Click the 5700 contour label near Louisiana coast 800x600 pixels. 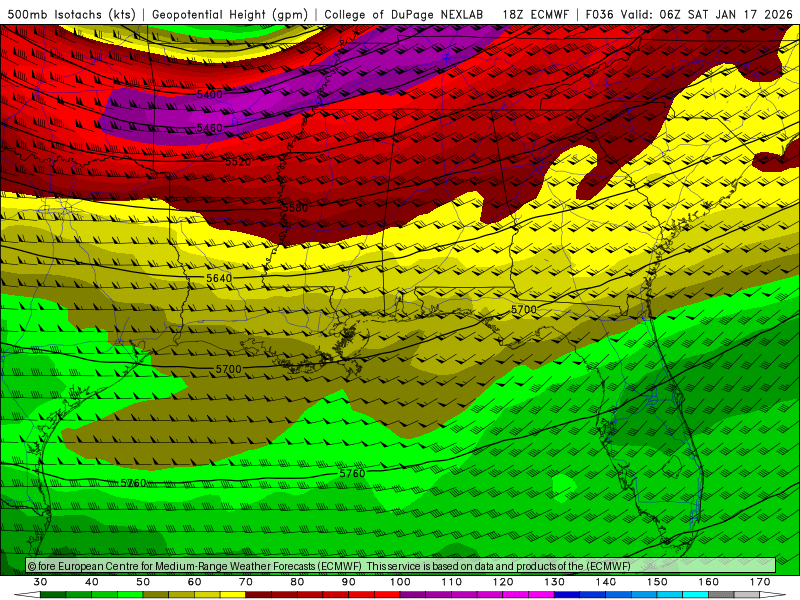coord(228,368)
